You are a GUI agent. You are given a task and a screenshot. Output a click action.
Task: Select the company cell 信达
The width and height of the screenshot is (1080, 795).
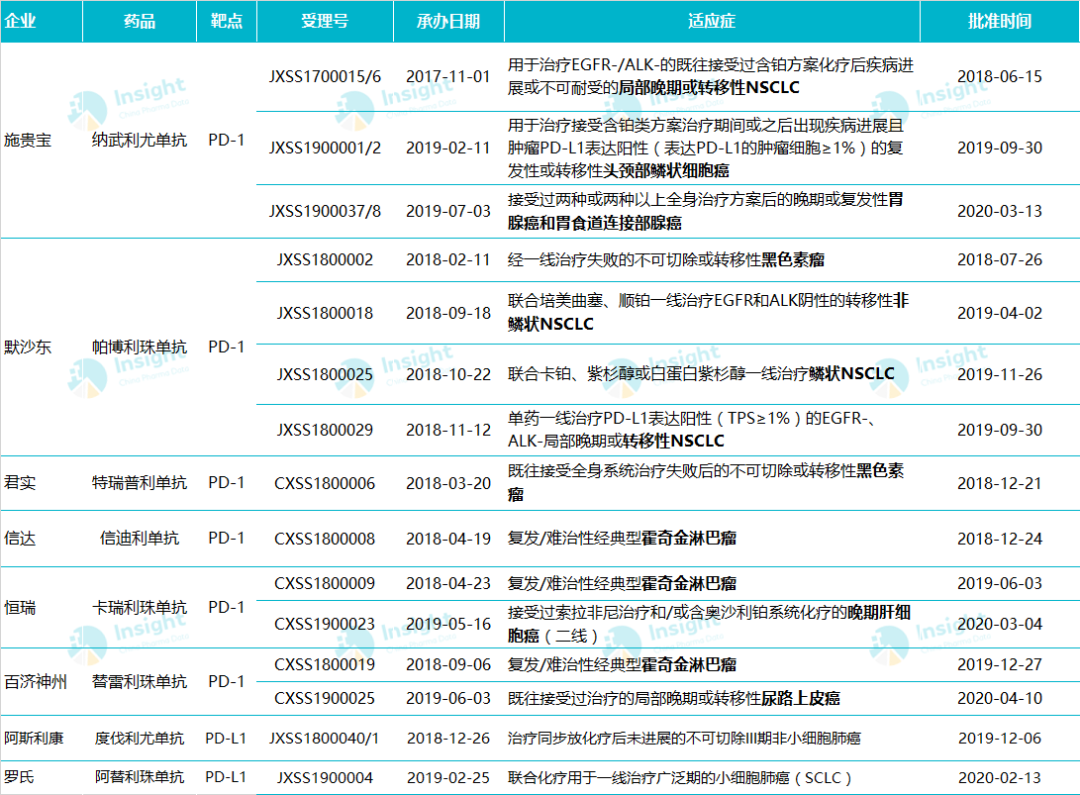(x=20, y=538)
